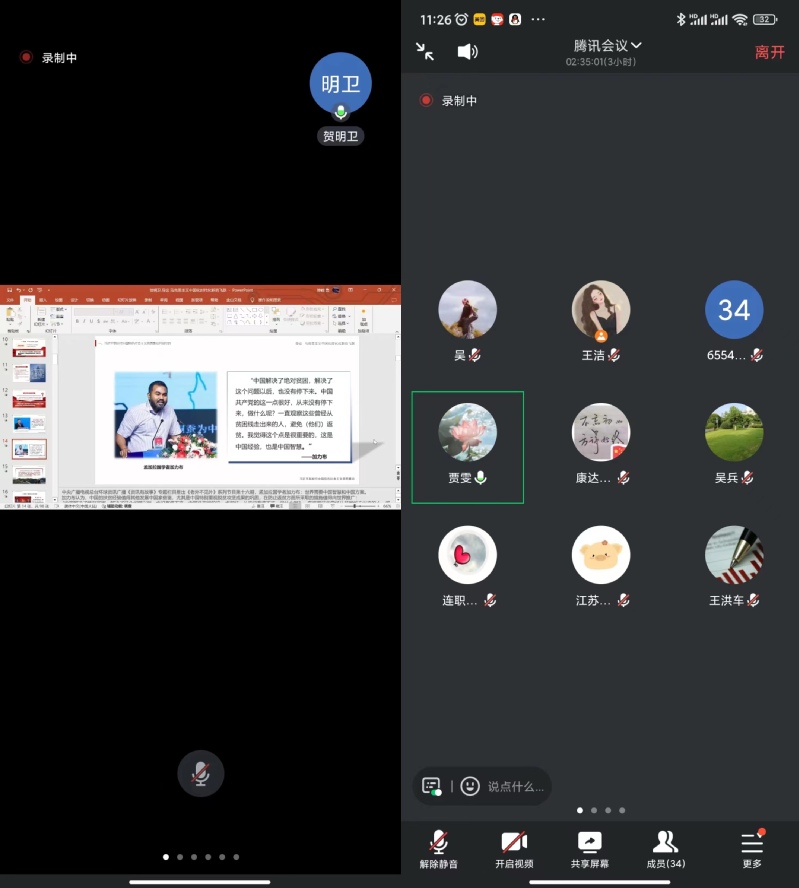Screen dimensions: 799x888
Task: Open the emoji reaction picker
Action: pos(470,786)
